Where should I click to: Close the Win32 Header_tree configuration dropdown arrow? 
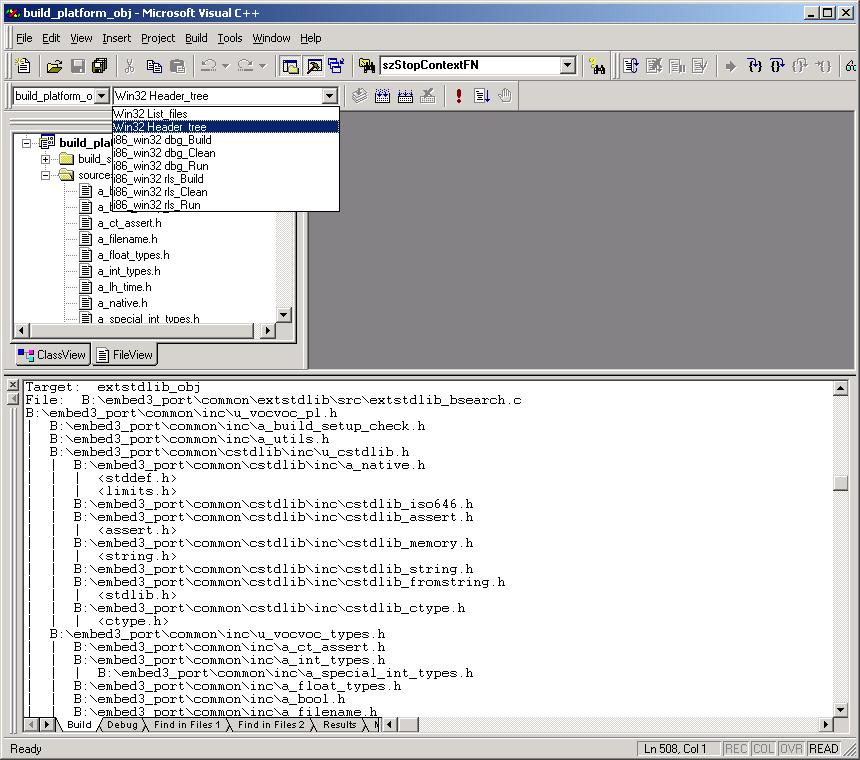tap(329, 96)
